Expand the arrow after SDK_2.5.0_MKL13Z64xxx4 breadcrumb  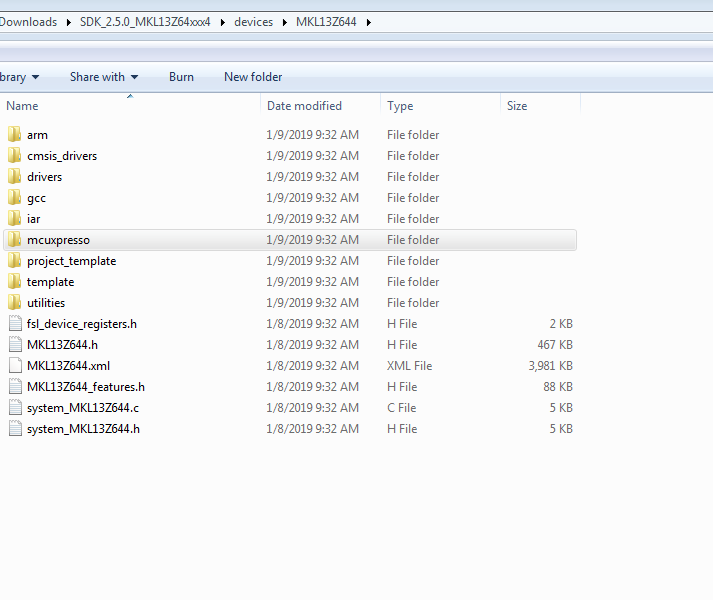coord(223,22)
